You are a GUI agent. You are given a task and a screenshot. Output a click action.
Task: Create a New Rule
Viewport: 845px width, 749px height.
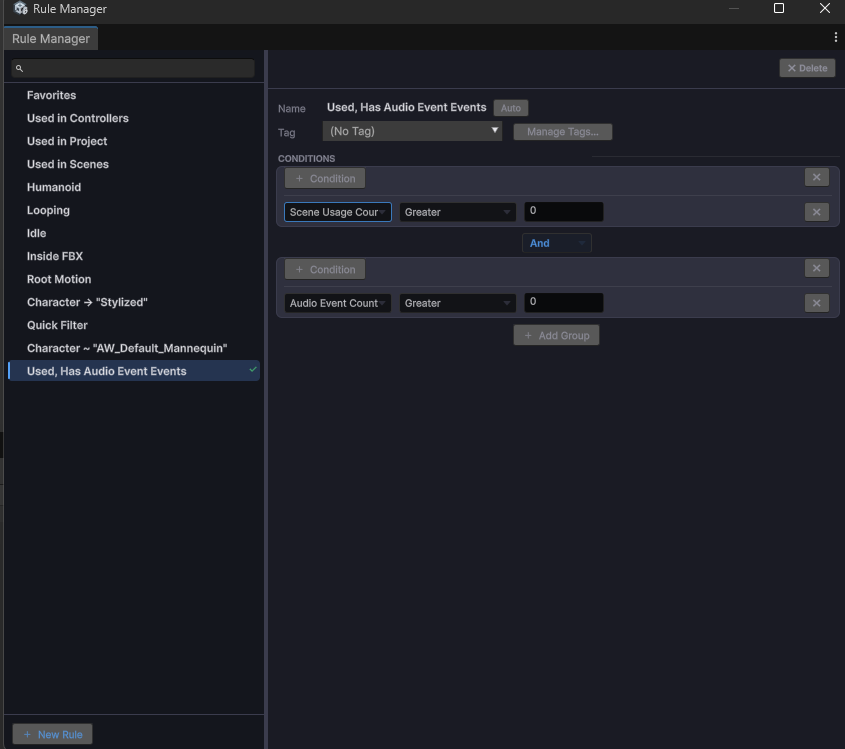[x=52, y=734]
